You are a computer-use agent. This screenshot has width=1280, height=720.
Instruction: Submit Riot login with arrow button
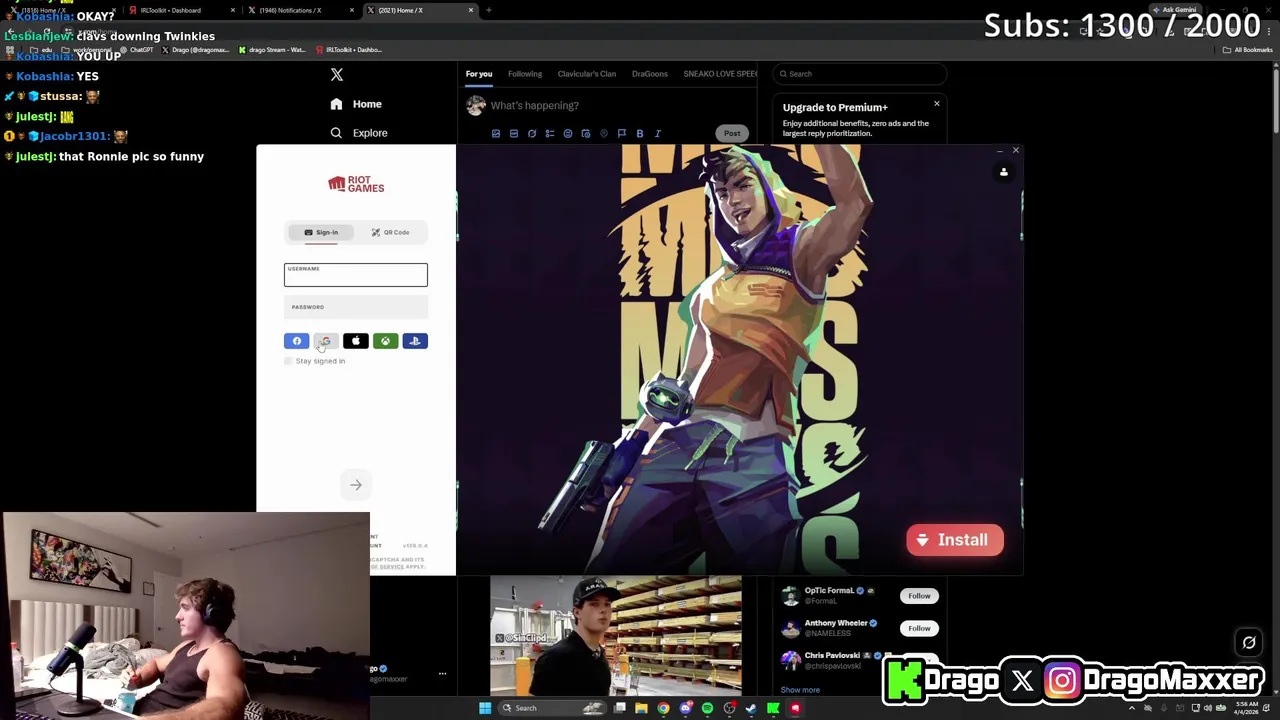point(356,485)
